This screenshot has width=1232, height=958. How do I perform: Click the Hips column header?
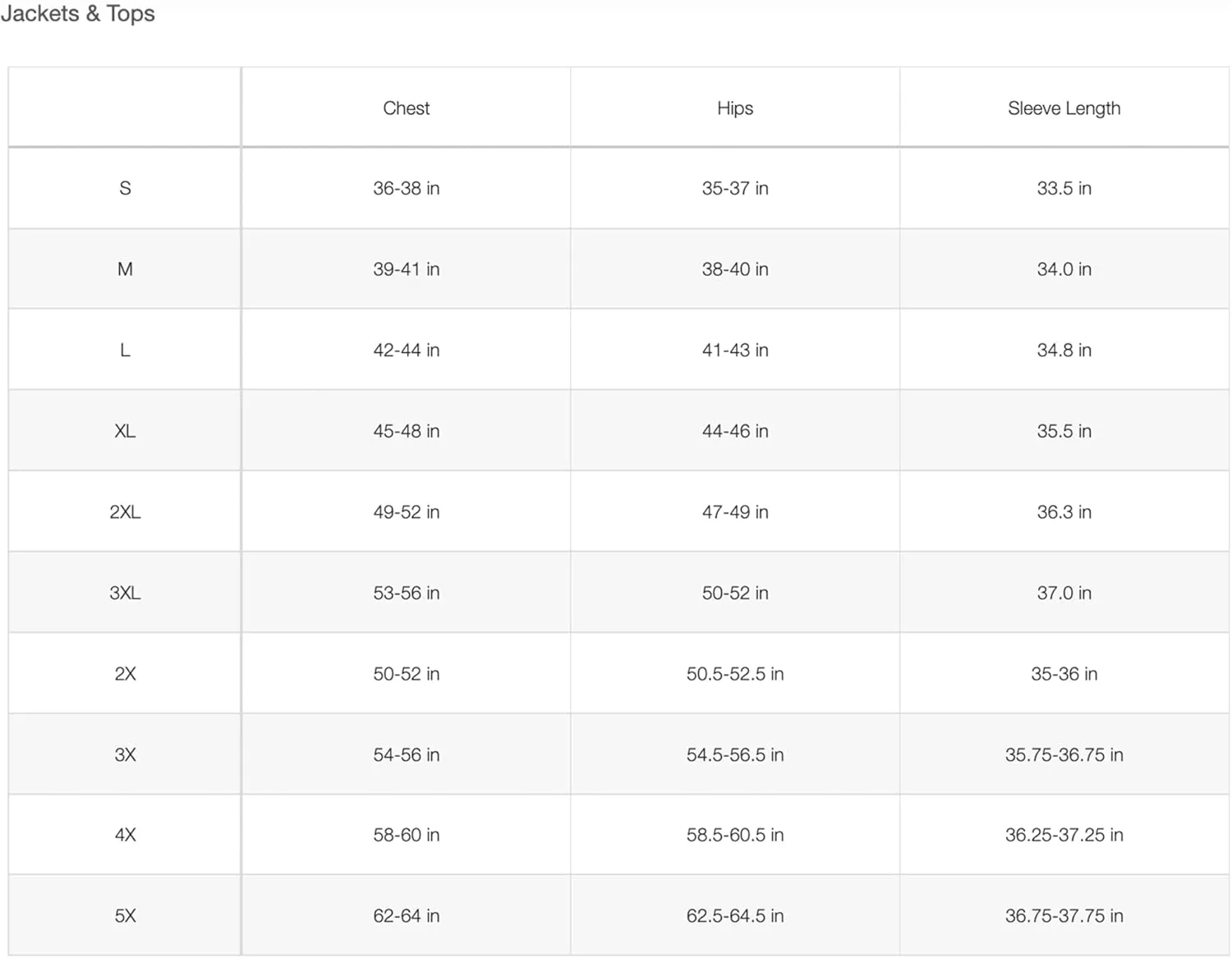734,108
